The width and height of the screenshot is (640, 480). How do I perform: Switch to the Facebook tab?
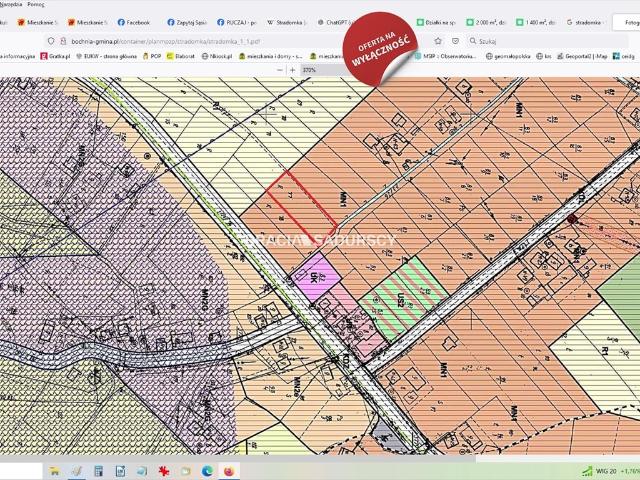click(x=135, y=21)
